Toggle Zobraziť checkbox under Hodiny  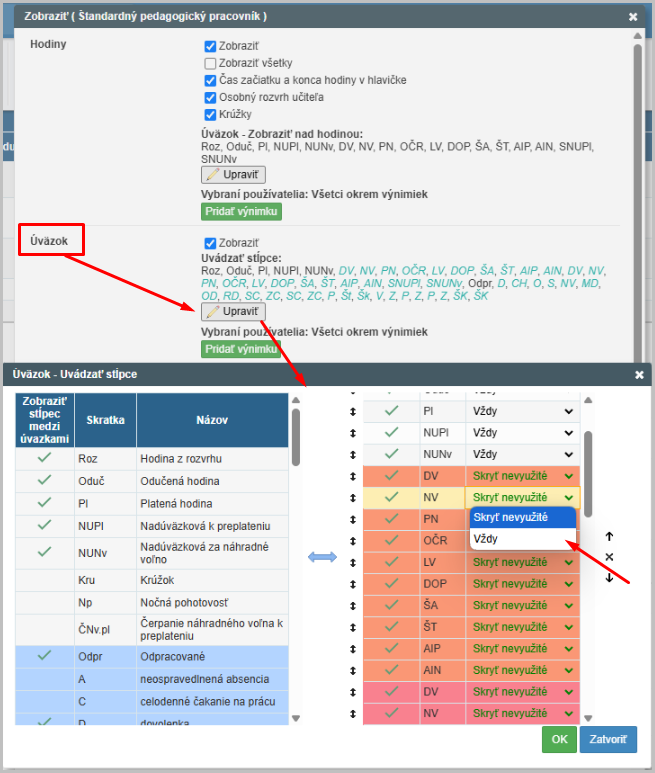210,46
